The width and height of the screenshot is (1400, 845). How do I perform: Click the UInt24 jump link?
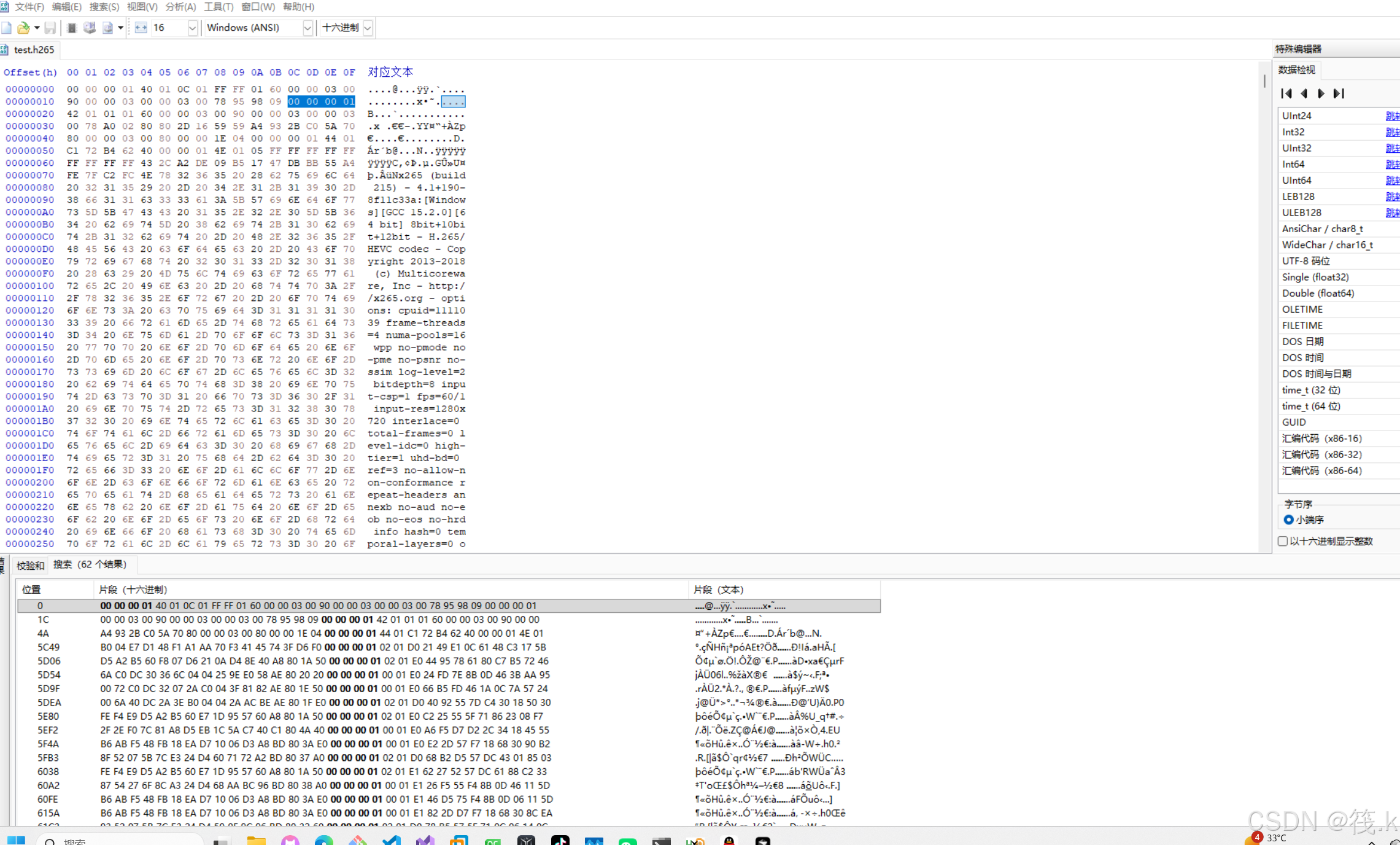coord(1392,116)
